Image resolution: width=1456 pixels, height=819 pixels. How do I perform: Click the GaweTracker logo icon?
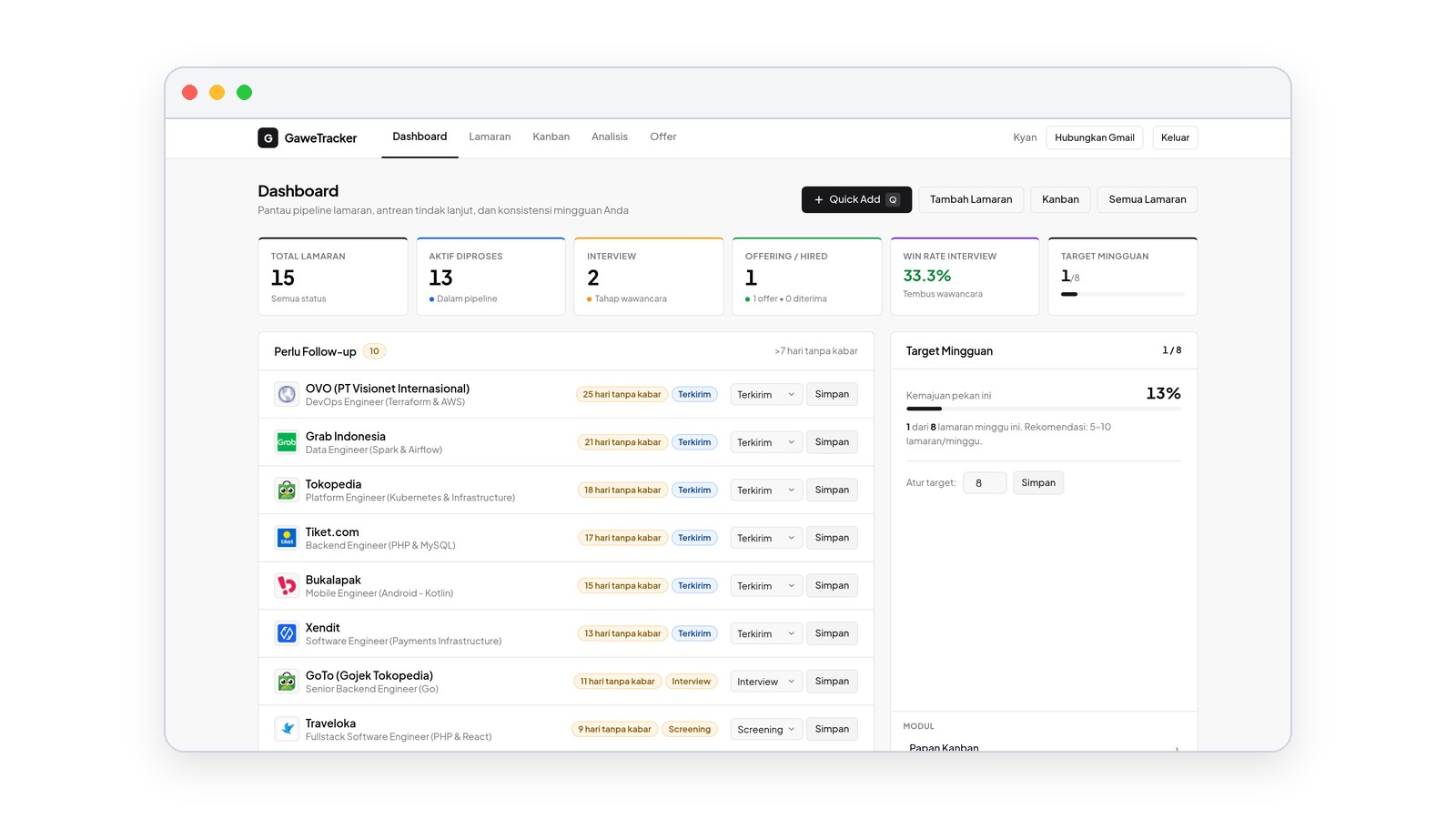click(x=268, y=137)
